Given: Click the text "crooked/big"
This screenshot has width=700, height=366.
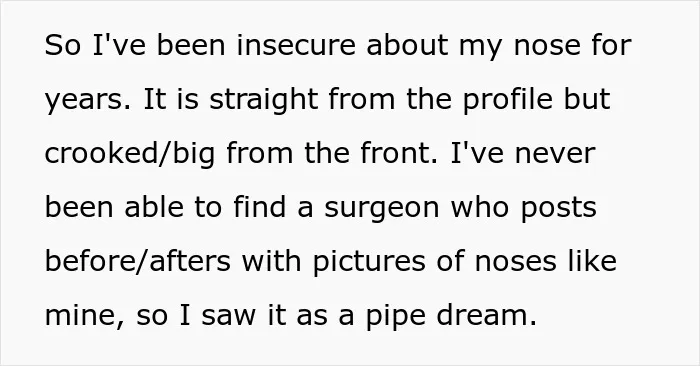Looking at the screenshot, I should click(130, 153).
